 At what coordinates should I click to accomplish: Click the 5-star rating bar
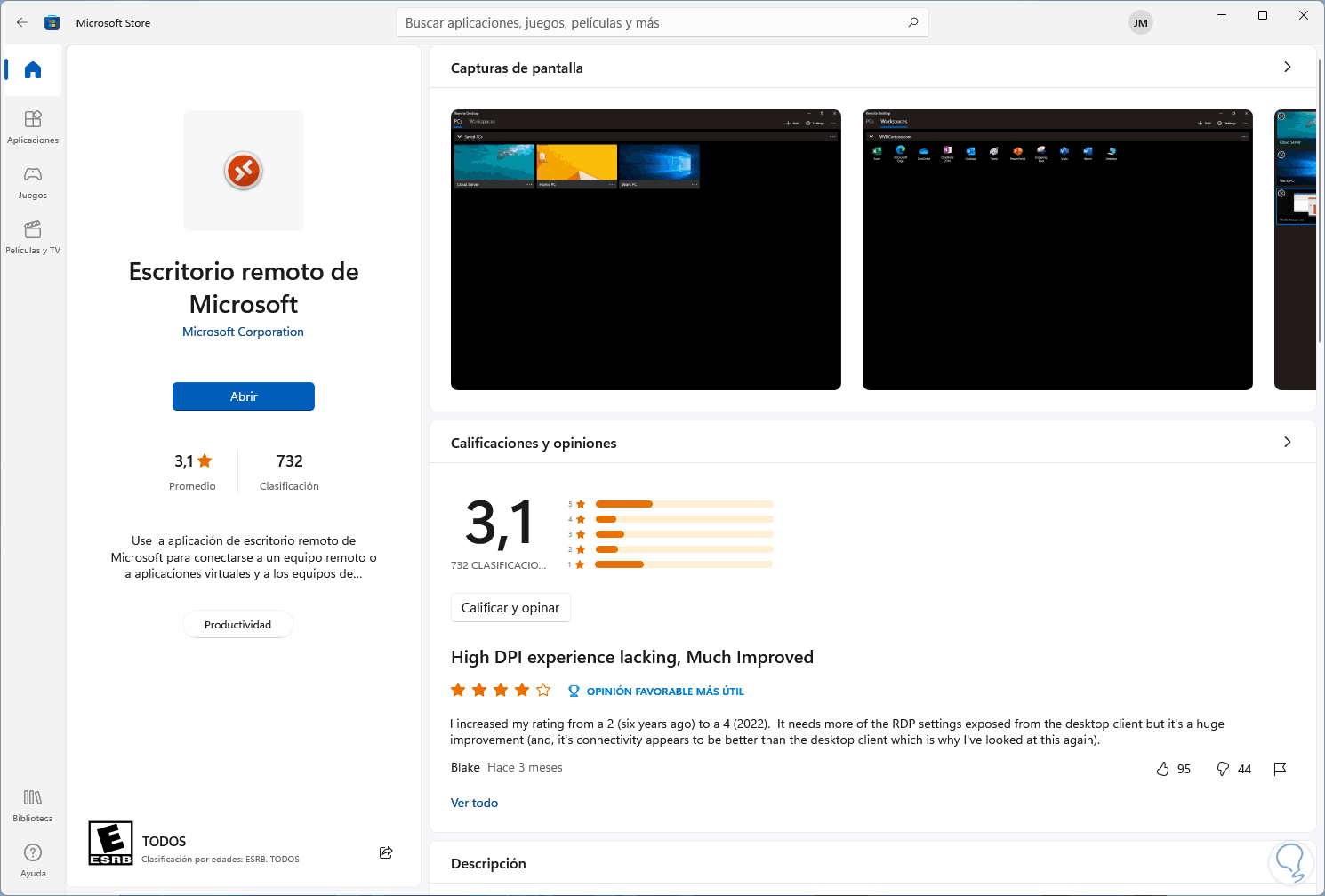tap(684, 504)
